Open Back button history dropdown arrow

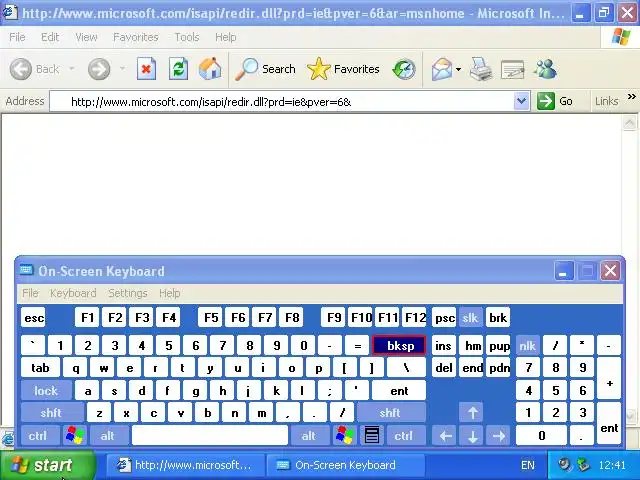72,68
